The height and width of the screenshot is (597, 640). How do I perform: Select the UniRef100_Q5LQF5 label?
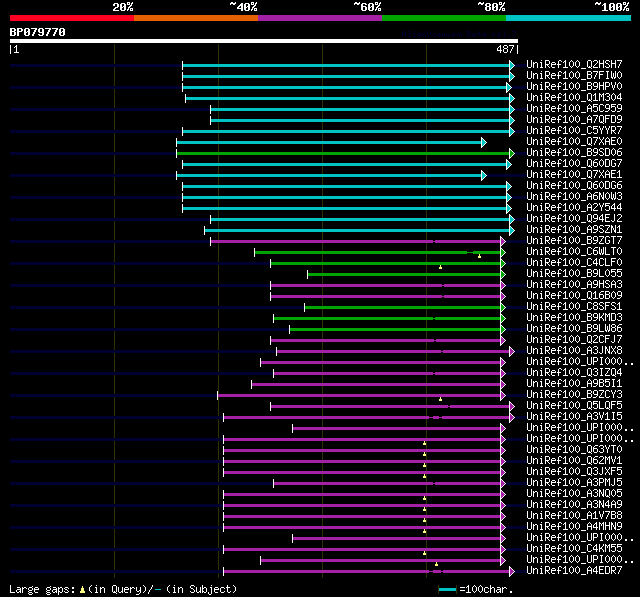pos(574,406)
